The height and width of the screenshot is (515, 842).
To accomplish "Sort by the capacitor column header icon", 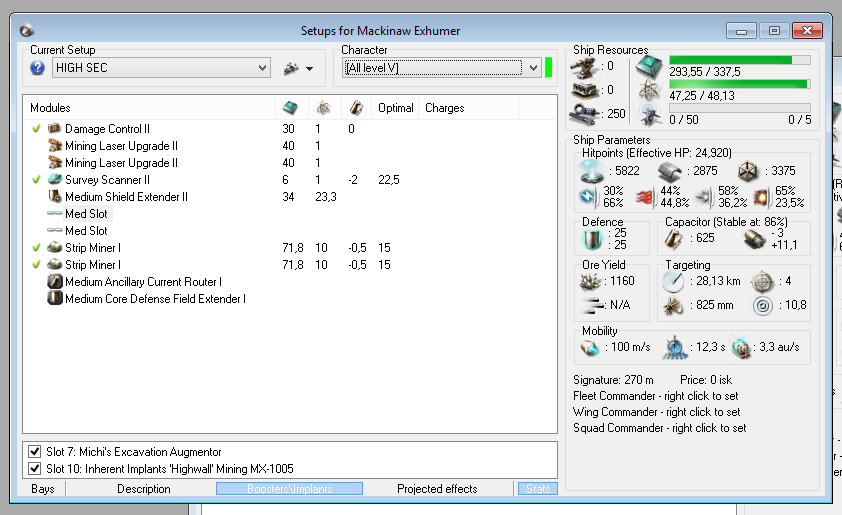I will coord(356,108).
